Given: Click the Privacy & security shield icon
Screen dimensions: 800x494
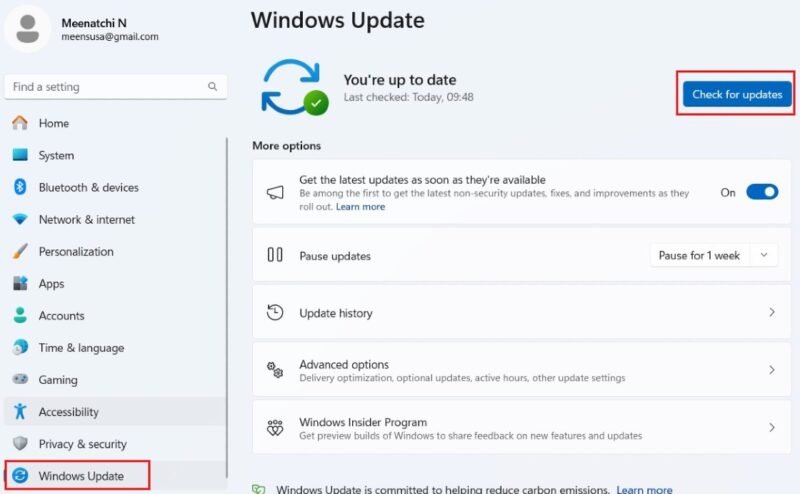Looking at the screenshot, I should (x=20, y=443).
